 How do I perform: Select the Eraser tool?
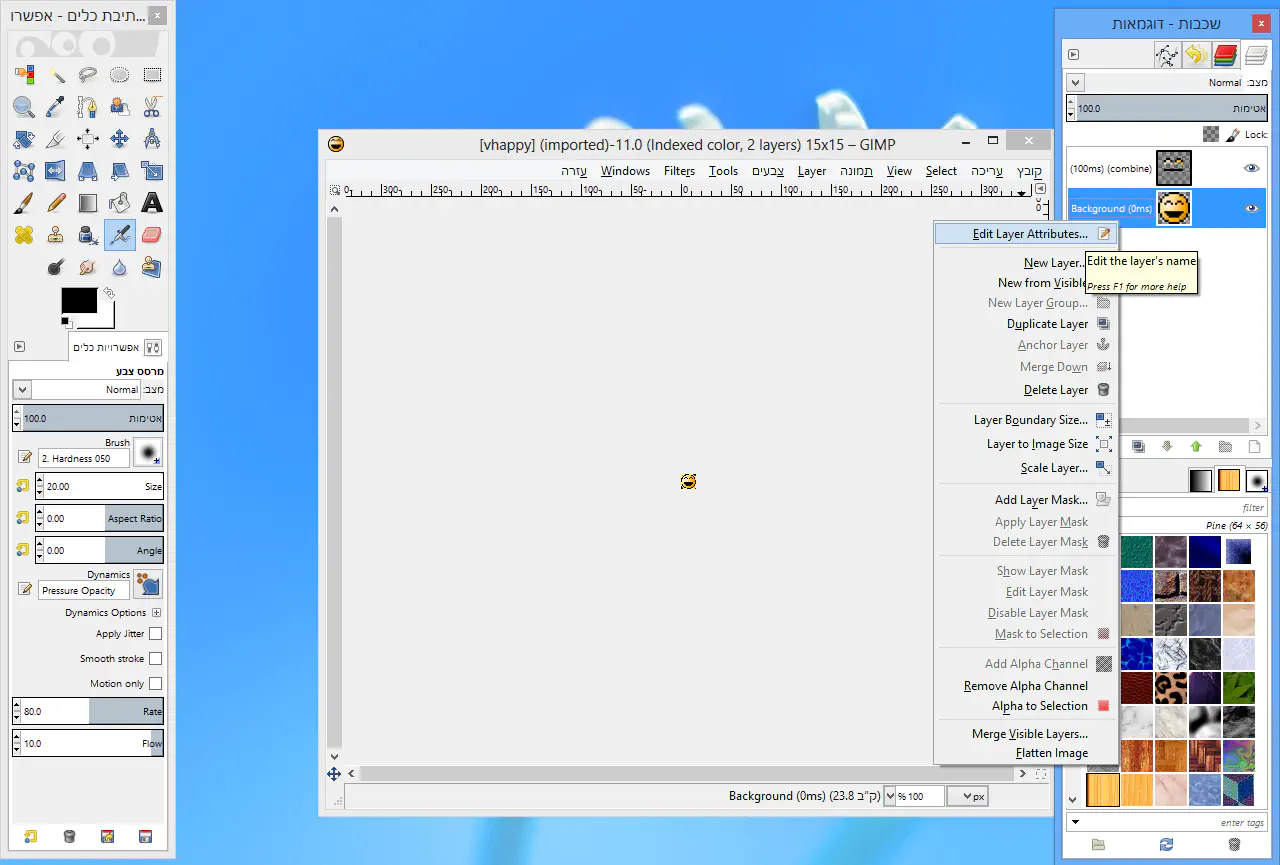coord(152,235)
